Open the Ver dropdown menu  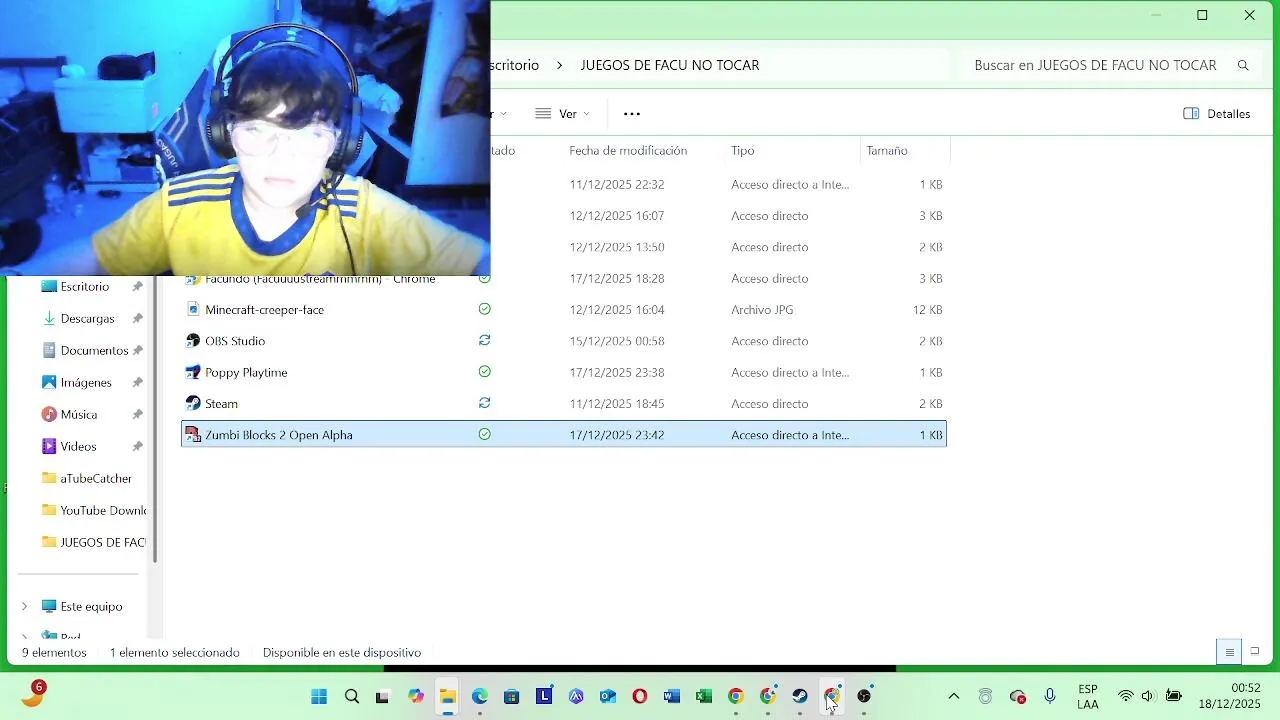pyautogui.click(x=562, y=114)
